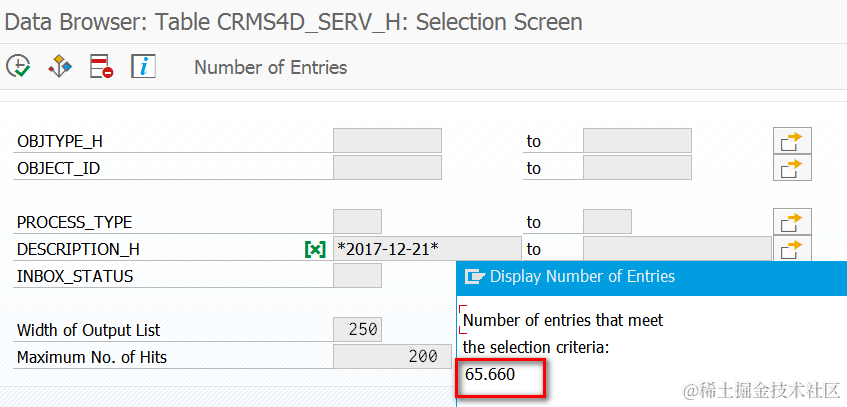Click OBJECT_ID upper 'to' field
This screenshot has height=407, width=847.
point(637,168)
